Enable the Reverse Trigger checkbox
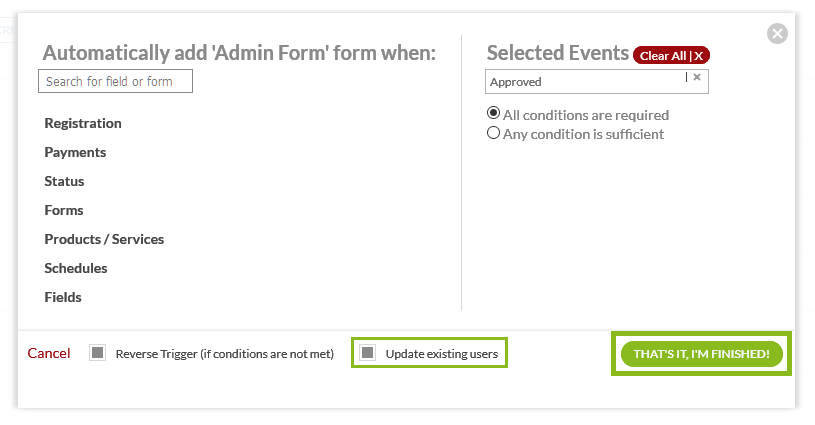 click(x=97, y=353)
